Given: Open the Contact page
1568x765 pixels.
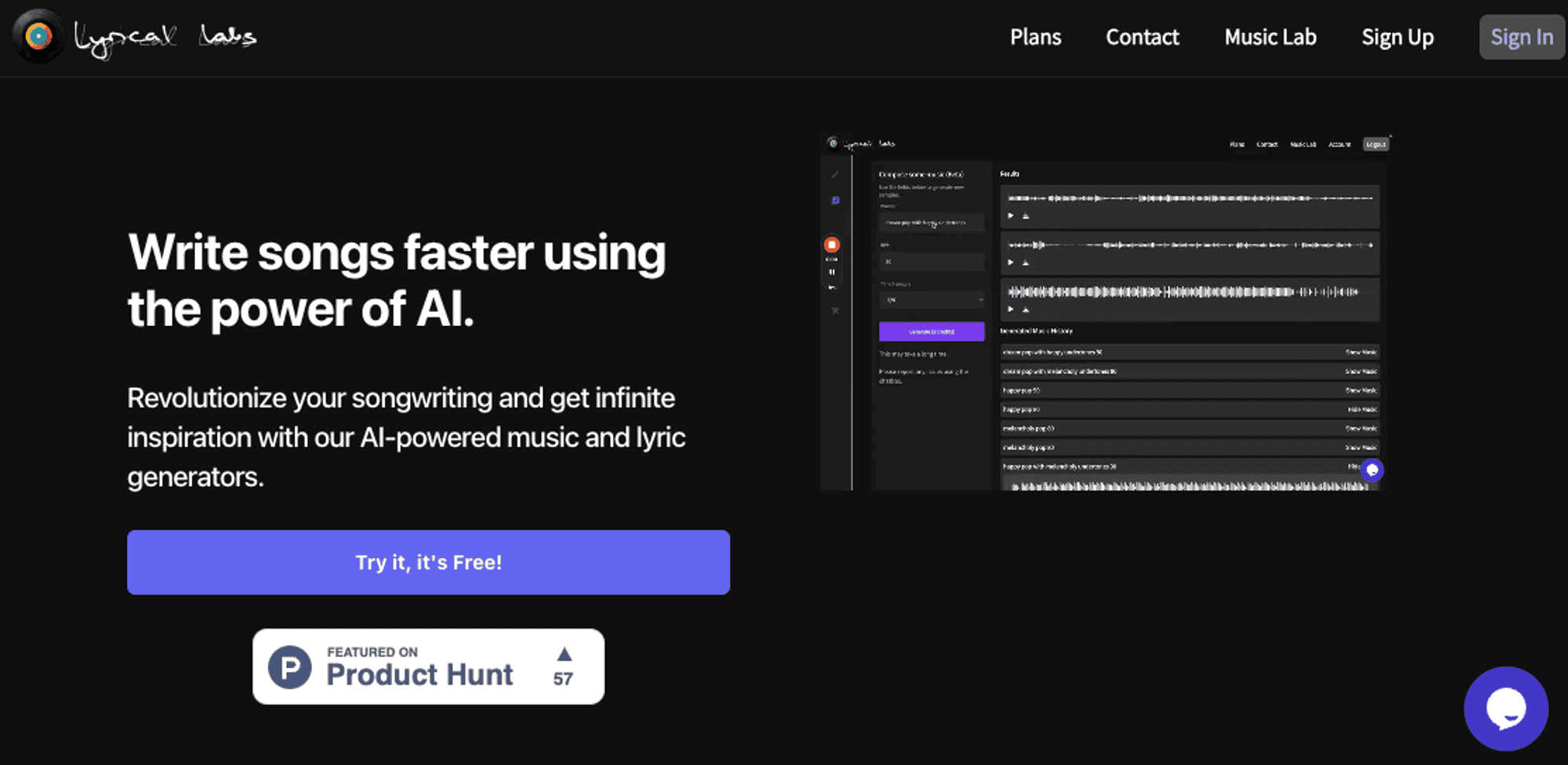Looking at the screenshot, I should click(1142, 37).
